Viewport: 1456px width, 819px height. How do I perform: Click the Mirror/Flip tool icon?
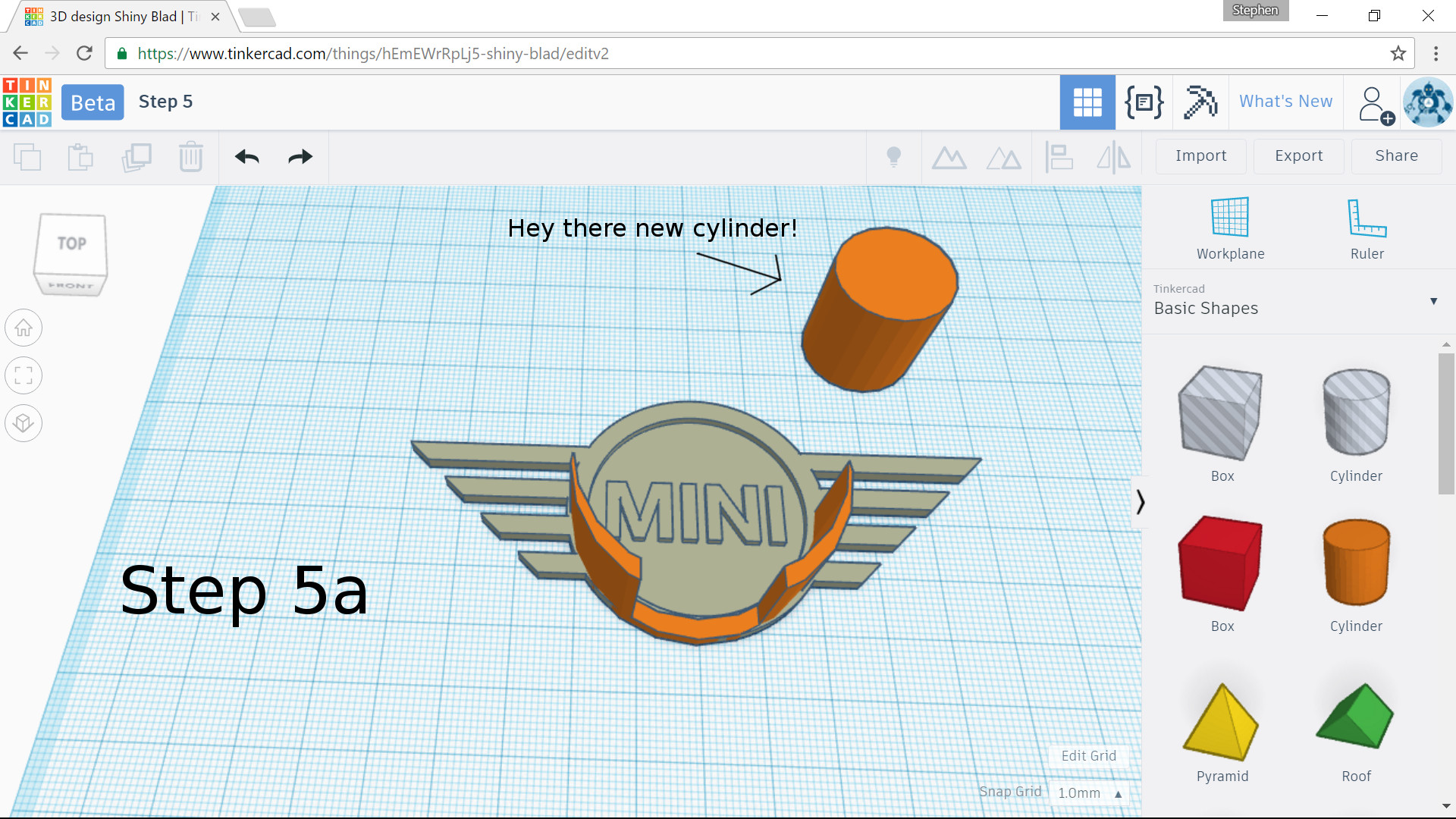[1113, 157]
